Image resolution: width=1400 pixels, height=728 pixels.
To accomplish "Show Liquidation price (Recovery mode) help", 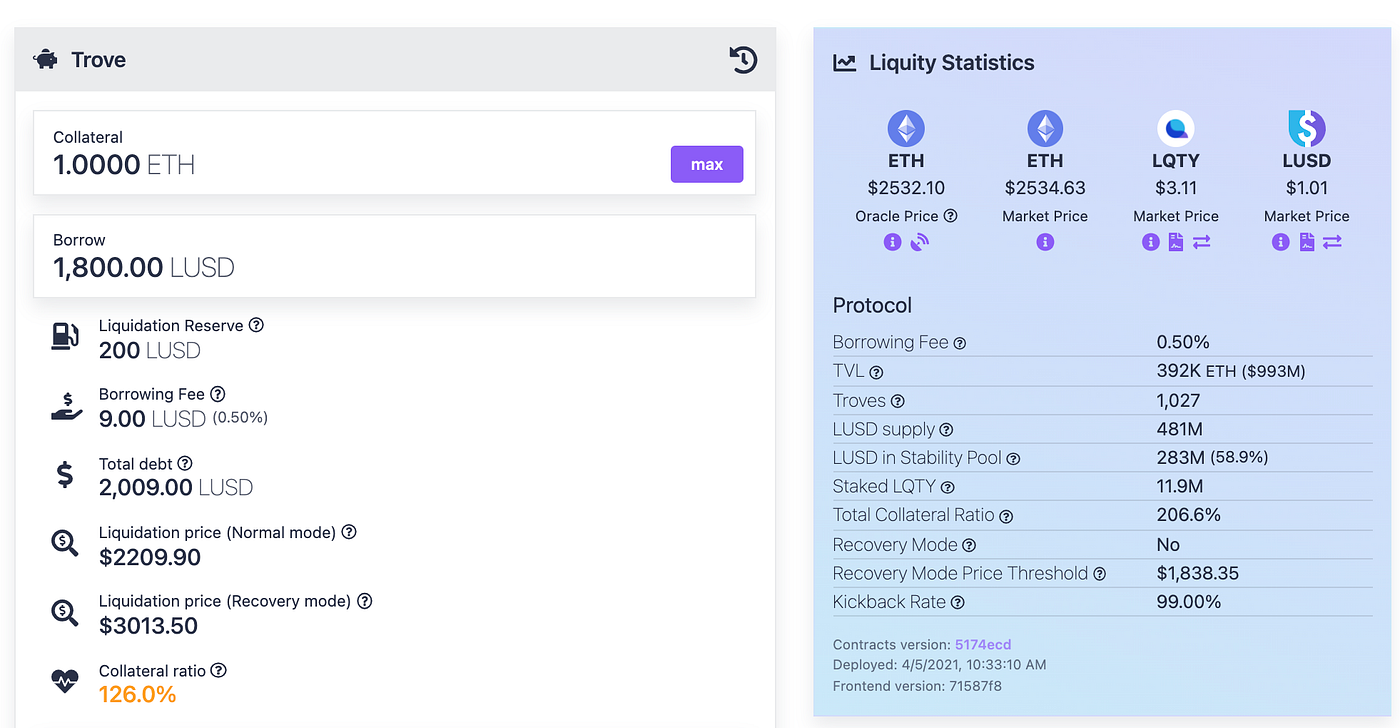I will point(365,601).
